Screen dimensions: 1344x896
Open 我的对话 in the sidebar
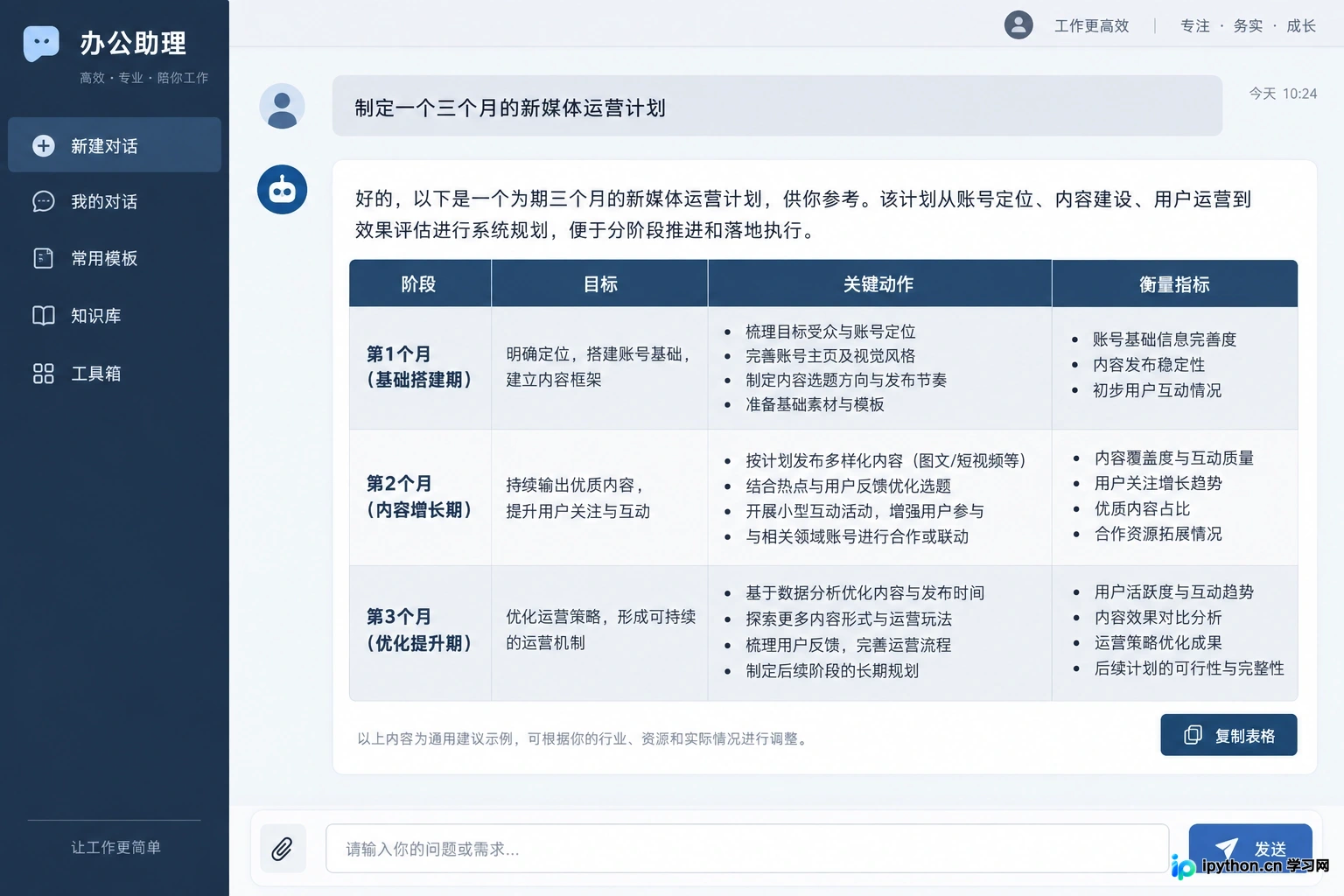(115, 201)
